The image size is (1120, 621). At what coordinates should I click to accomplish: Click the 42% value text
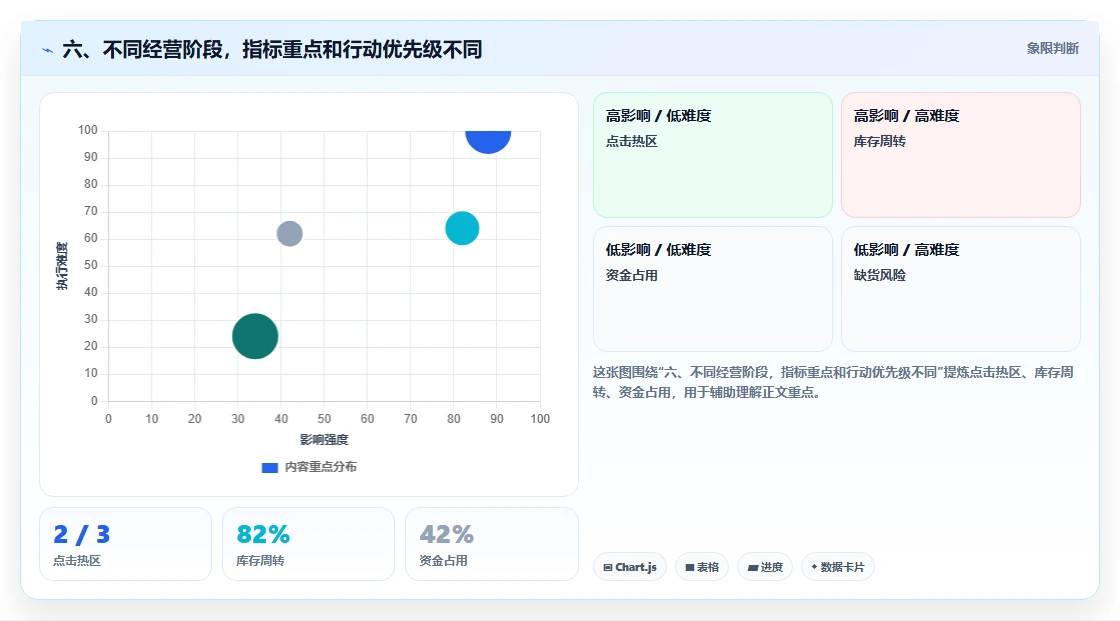446,535
